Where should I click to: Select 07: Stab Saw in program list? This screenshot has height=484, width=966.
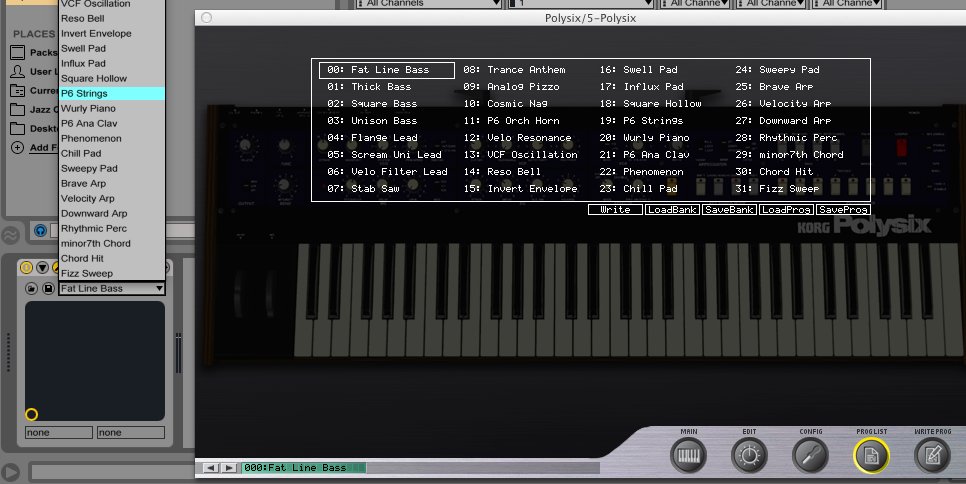(x=363, y=188)
